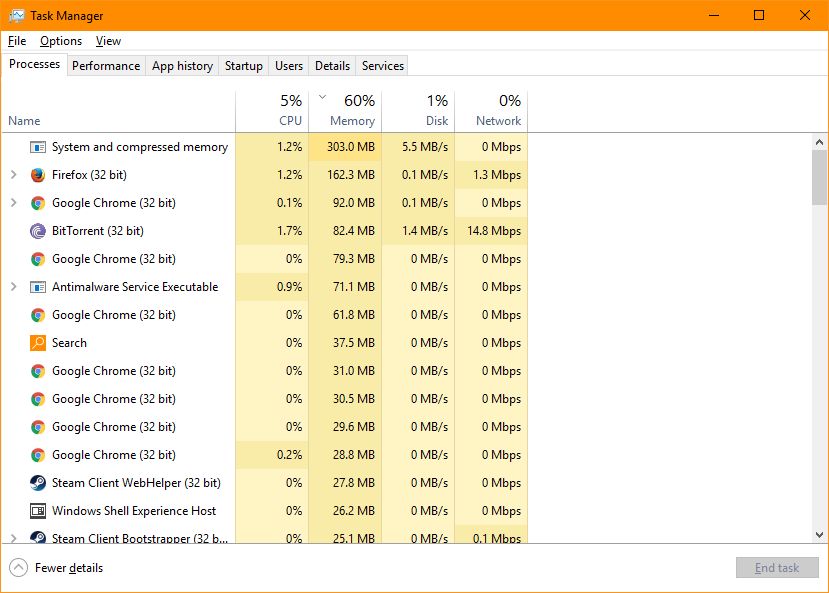
Task: Select the 'BitTorrent (32 bit)' process name
Action: point(98,231)
